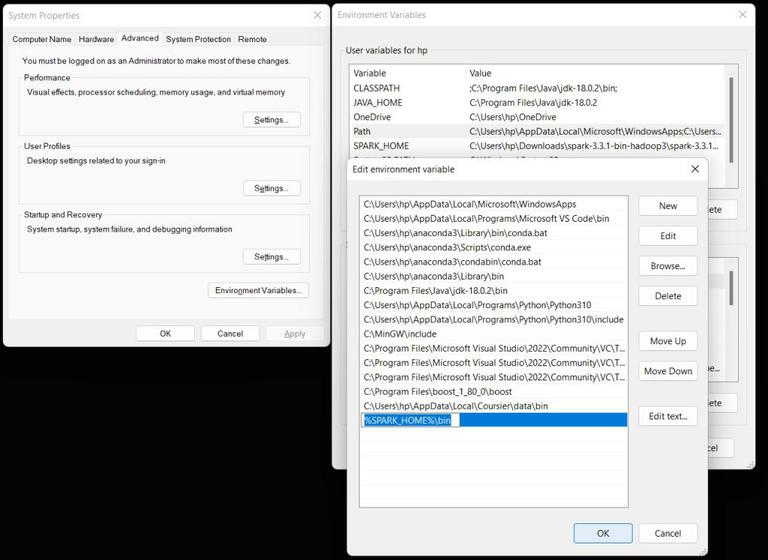Screen dimensions: 768x560
Task: Select the Path user variable row
Action: (x=537, y=131)
